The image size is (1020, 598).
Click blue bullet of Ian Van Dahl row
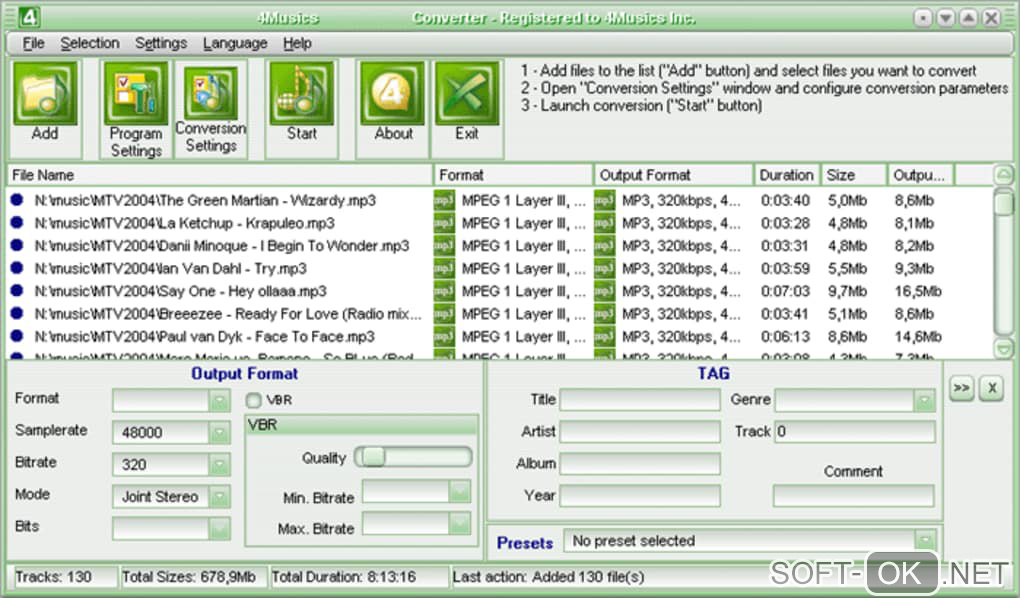click(x=18, y=268)
